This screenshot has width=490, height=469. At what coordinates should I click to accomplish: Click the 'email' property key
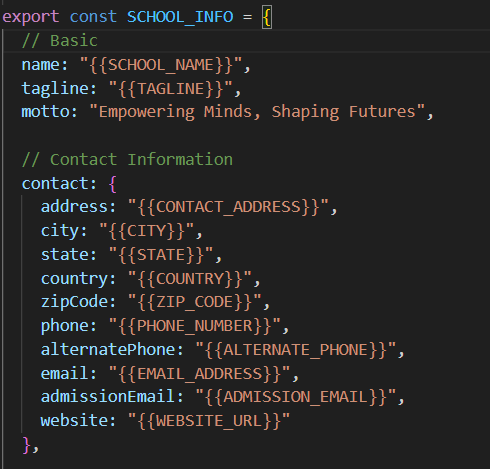pyautogui.click(x=65, y=374)
